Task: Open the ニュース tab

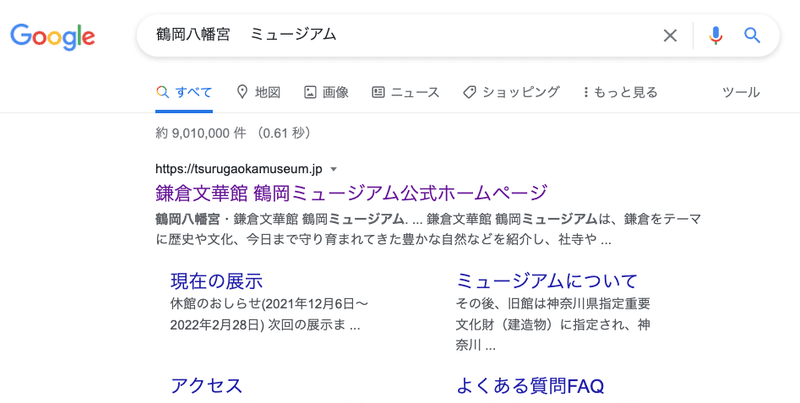Action: 406,92
